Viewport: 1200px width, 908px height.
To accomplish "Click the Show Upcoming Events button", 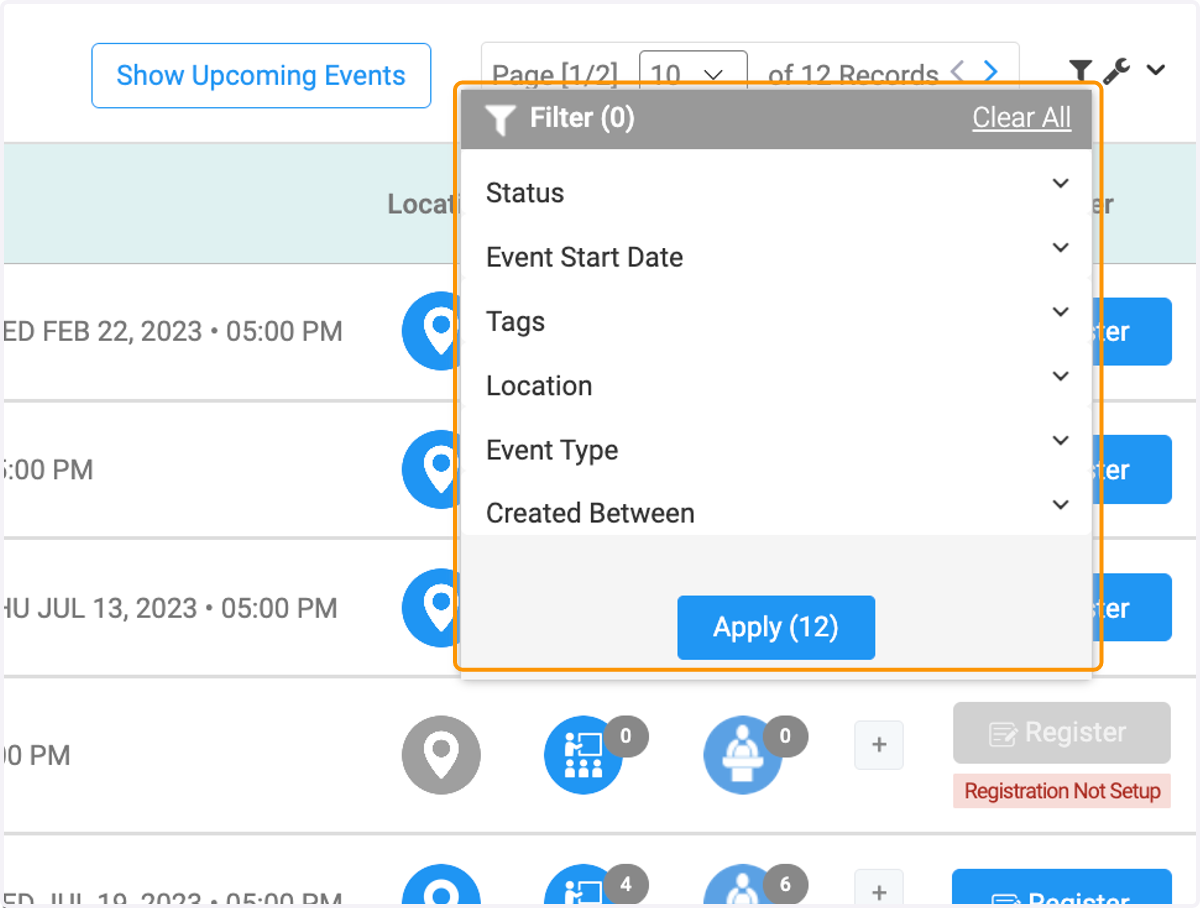I will click(261, 75).
